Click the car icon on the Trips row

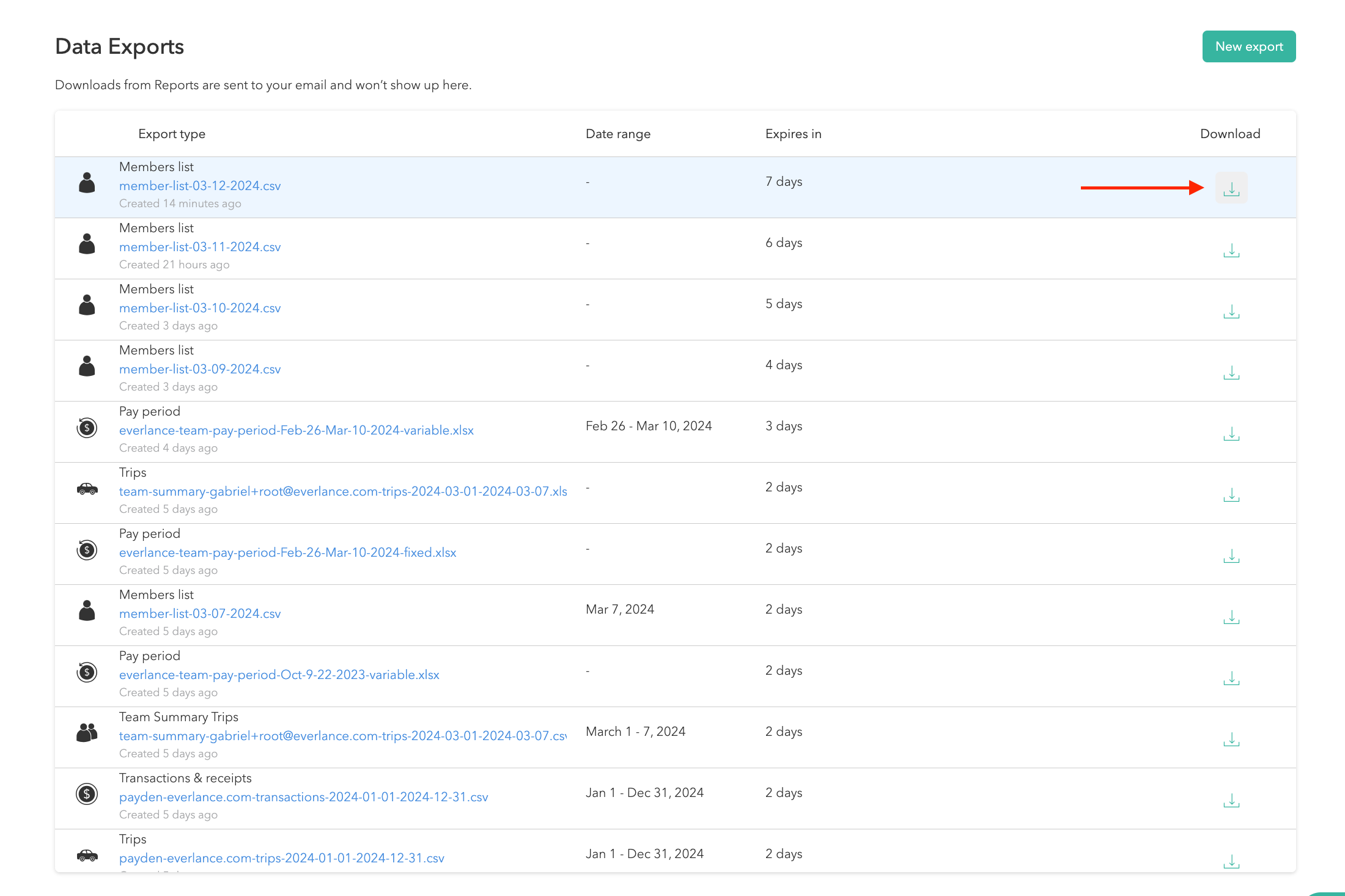tap(87, 489)
